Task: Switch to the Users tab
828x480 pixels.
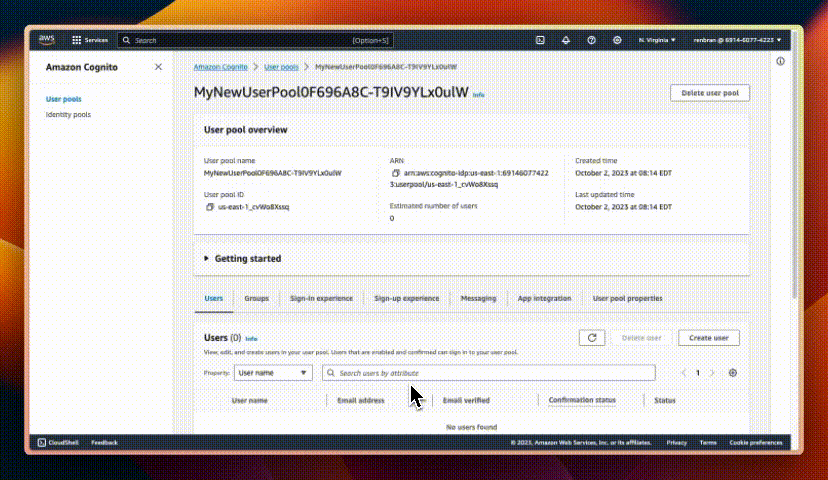Action: coord(214,298)
